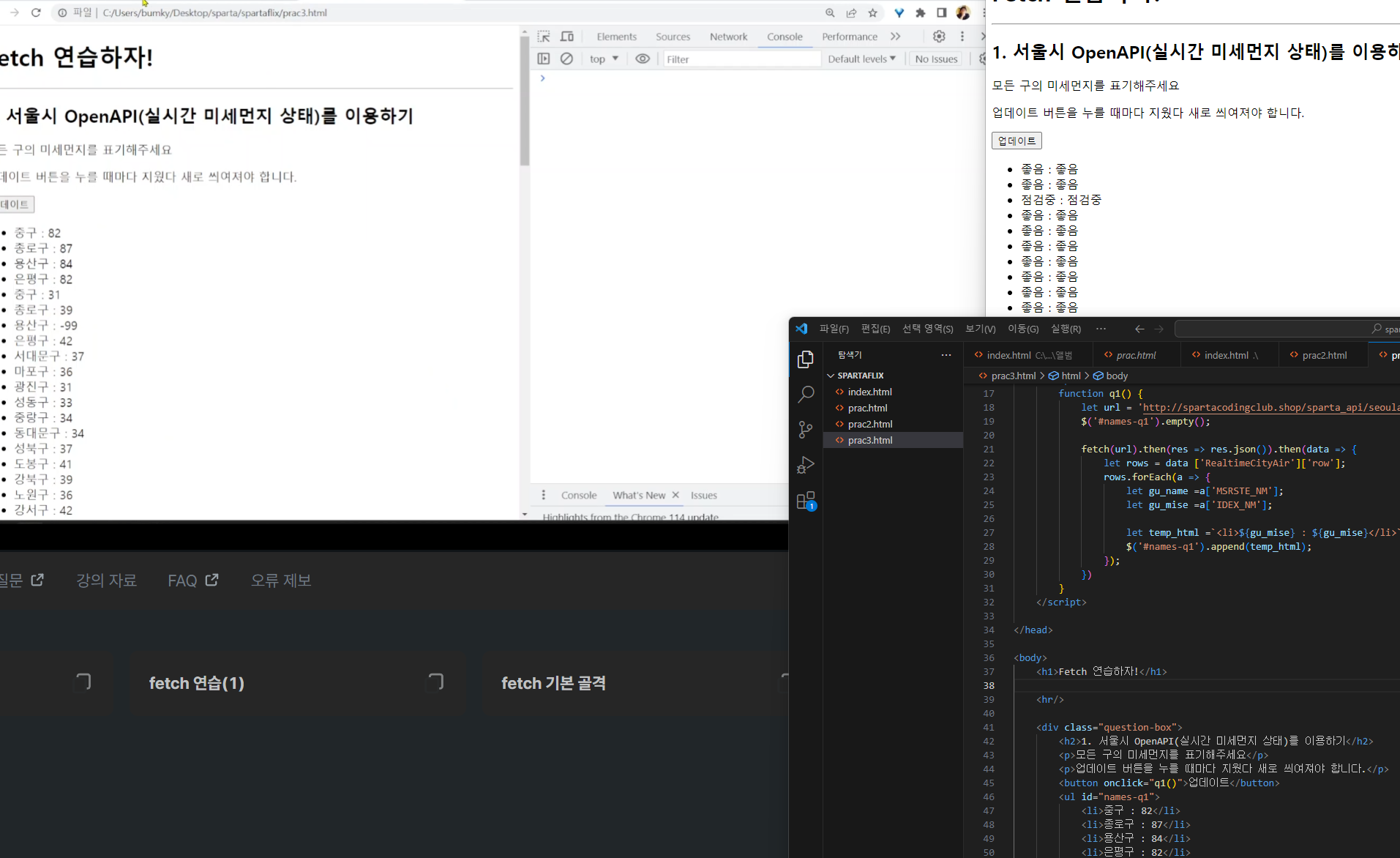
Task: Expand more DevTools tabs chevron
Action: pyautogui.click(x=895, y=37)
